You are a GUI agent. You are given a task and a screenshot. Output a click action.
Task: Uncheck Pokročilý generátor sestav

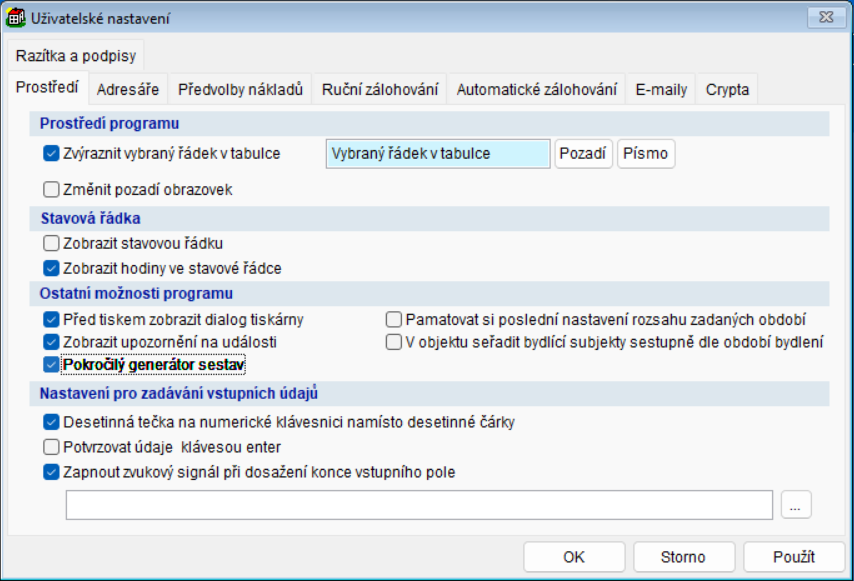click(x=52, y=365)
